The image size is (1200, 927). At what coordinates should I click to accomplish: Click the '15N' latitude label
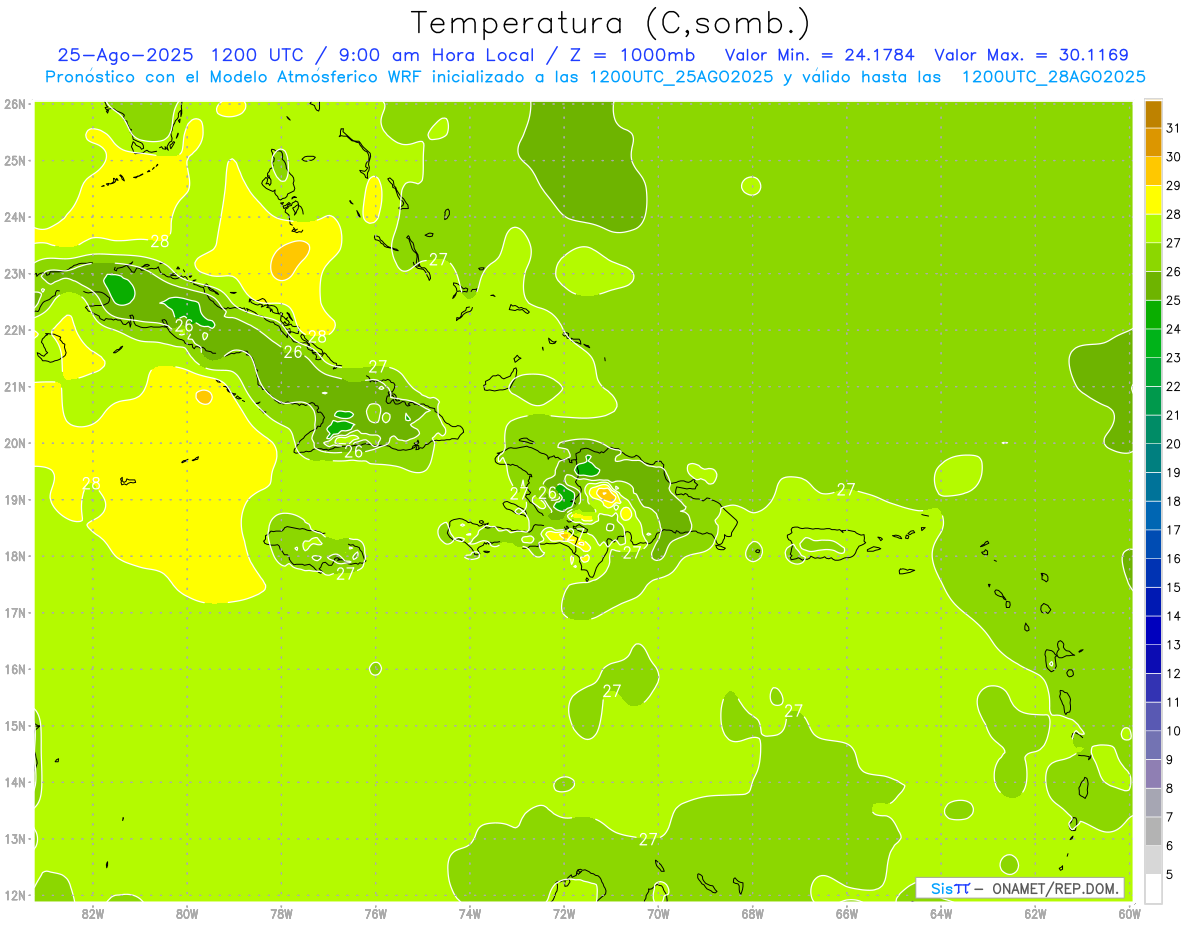point(15,725)
